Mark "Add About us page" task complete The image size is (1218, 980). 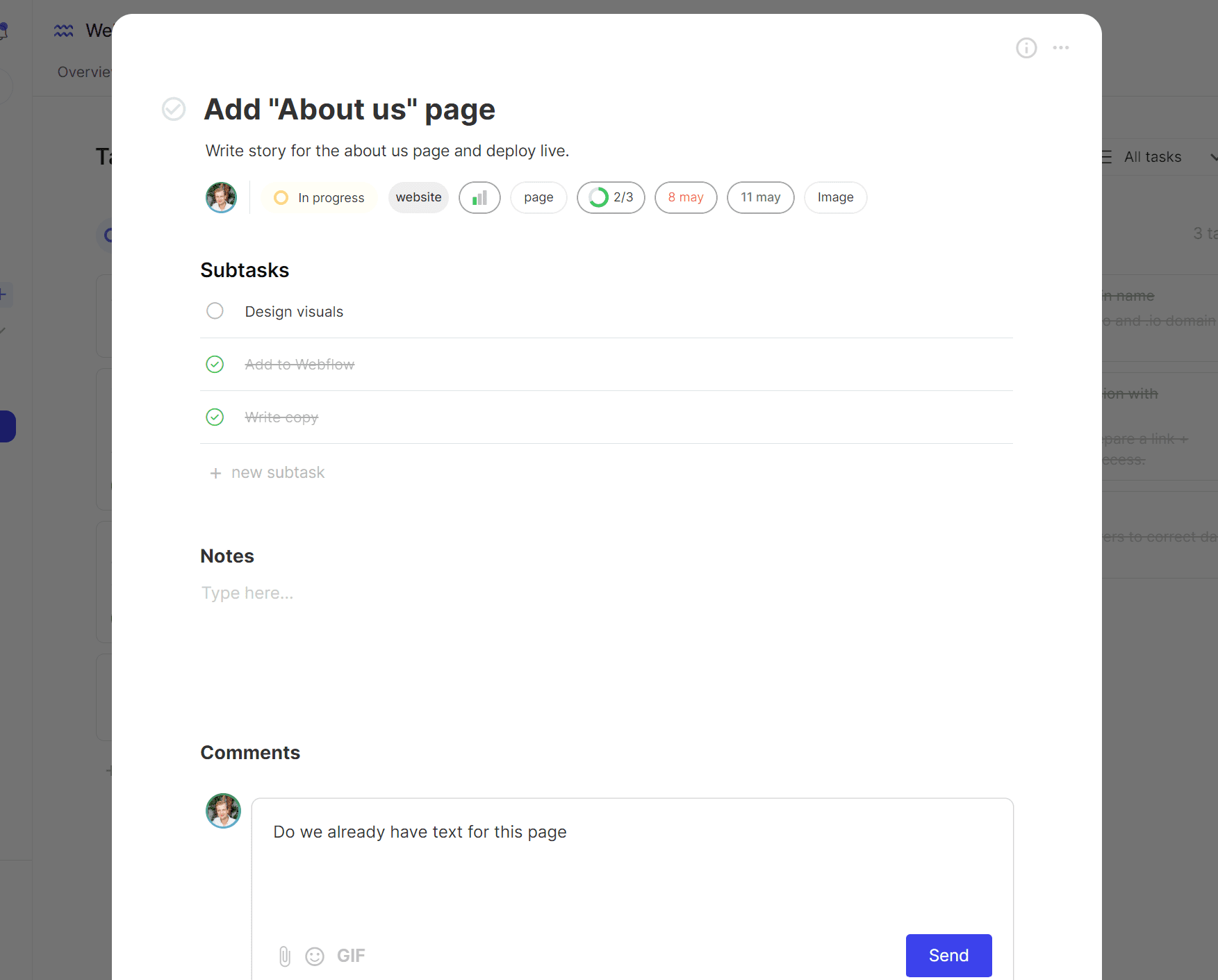click(174, 109)
